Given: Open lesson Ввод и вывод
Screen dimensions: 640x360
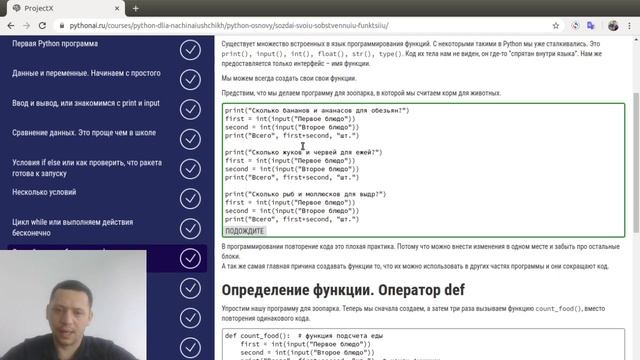Looking at the screenshot, I should pyautogui.click(x=86, y=103).
